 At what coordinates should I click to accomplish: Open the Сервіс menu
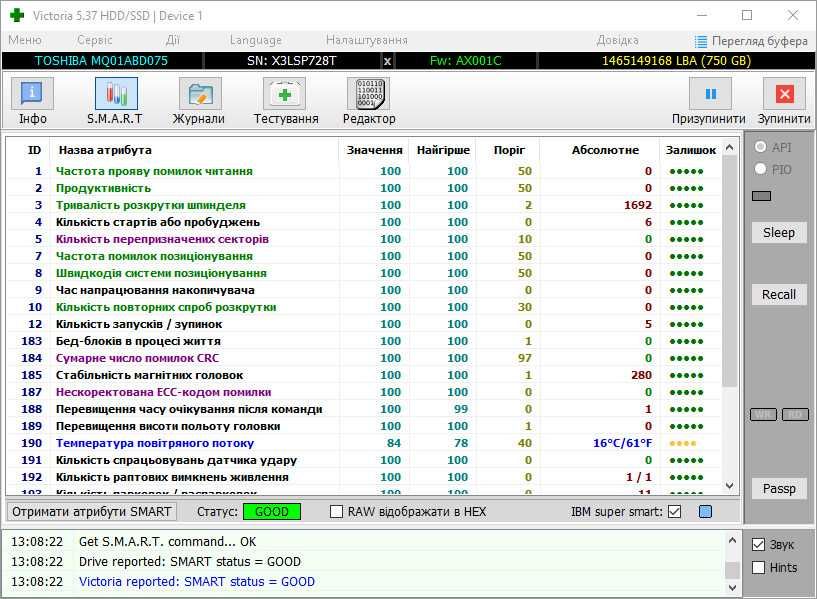coord(95,40)
